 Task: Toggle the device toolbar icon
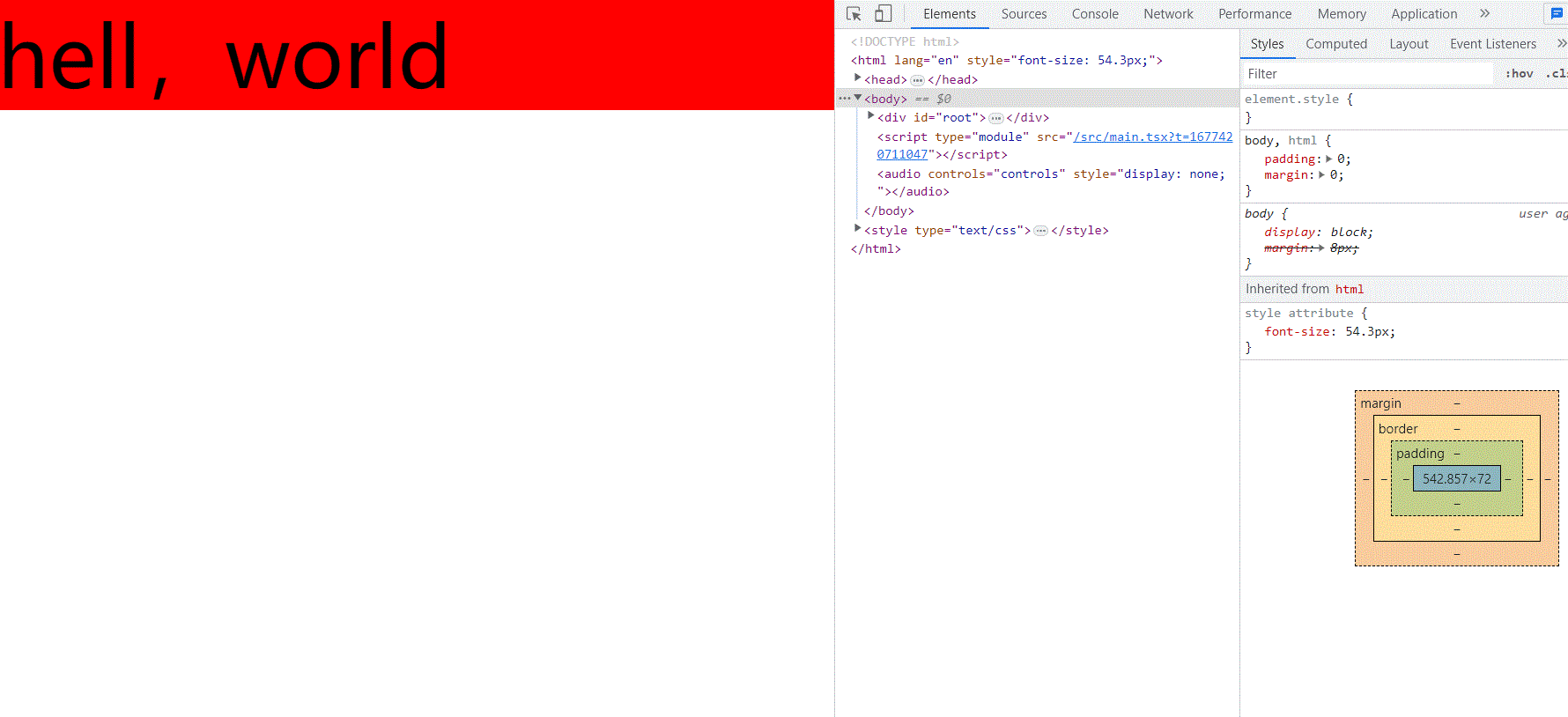(883, 14)
